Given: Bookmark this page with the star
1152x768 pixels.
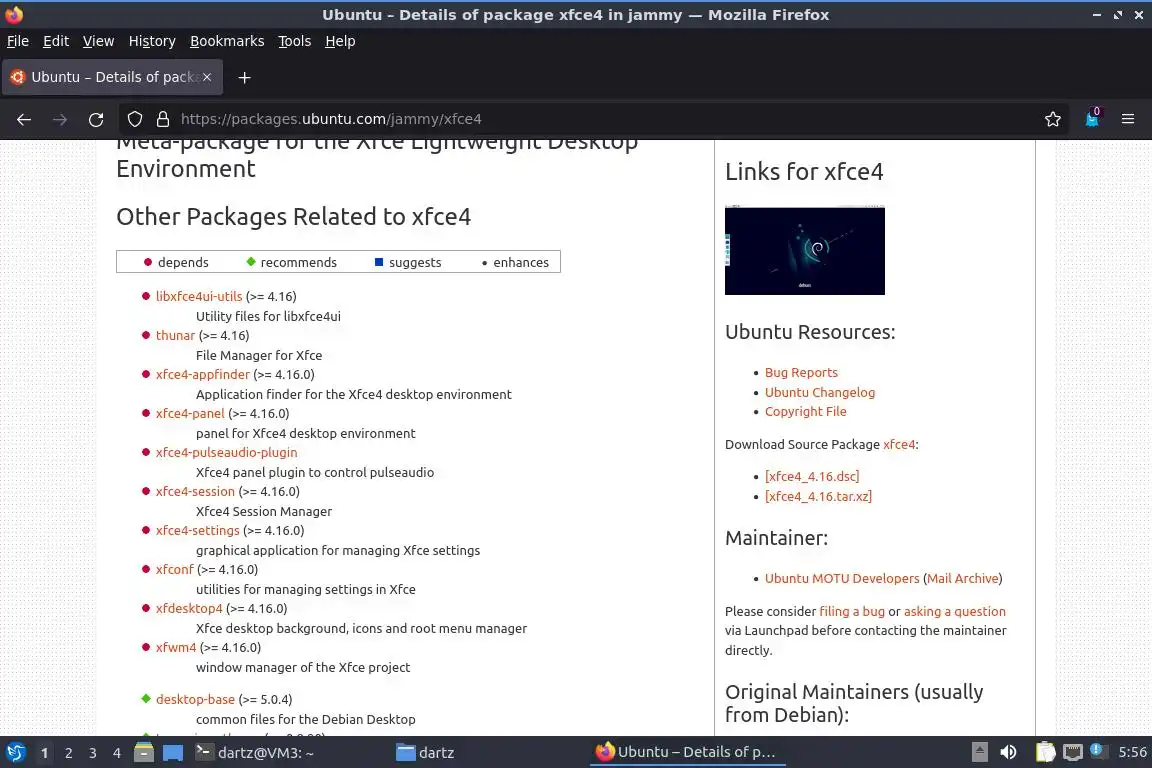Looking at the screenshot, I should [1053, 119].
